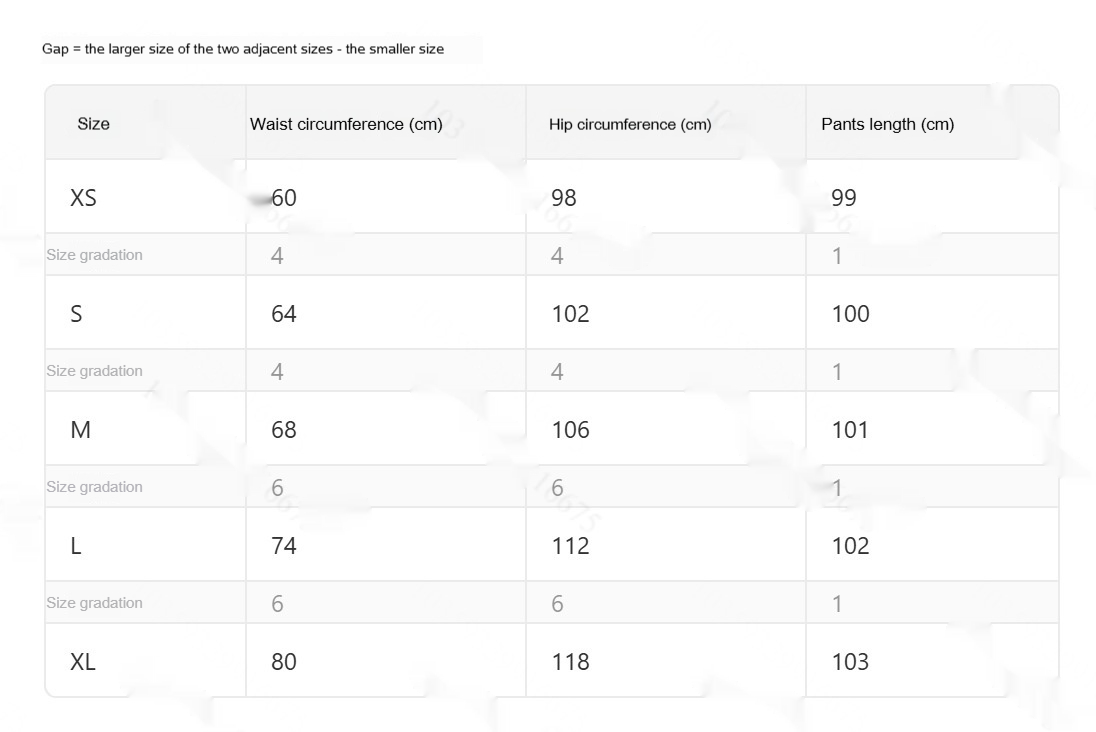Select Size gradation label between L and XL
The width and height of the screenshot is (1096, 732).
(95, 603)
